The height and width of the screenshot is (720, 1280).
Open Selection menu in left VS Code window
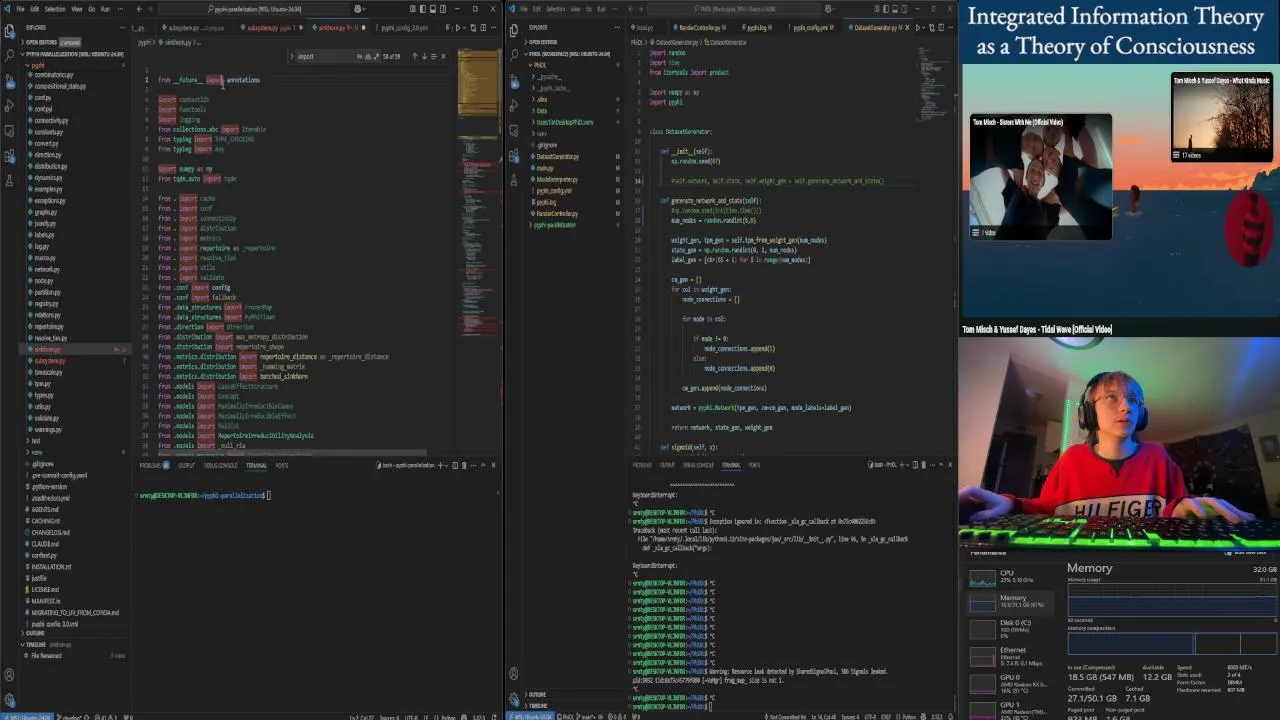point(54,9)
